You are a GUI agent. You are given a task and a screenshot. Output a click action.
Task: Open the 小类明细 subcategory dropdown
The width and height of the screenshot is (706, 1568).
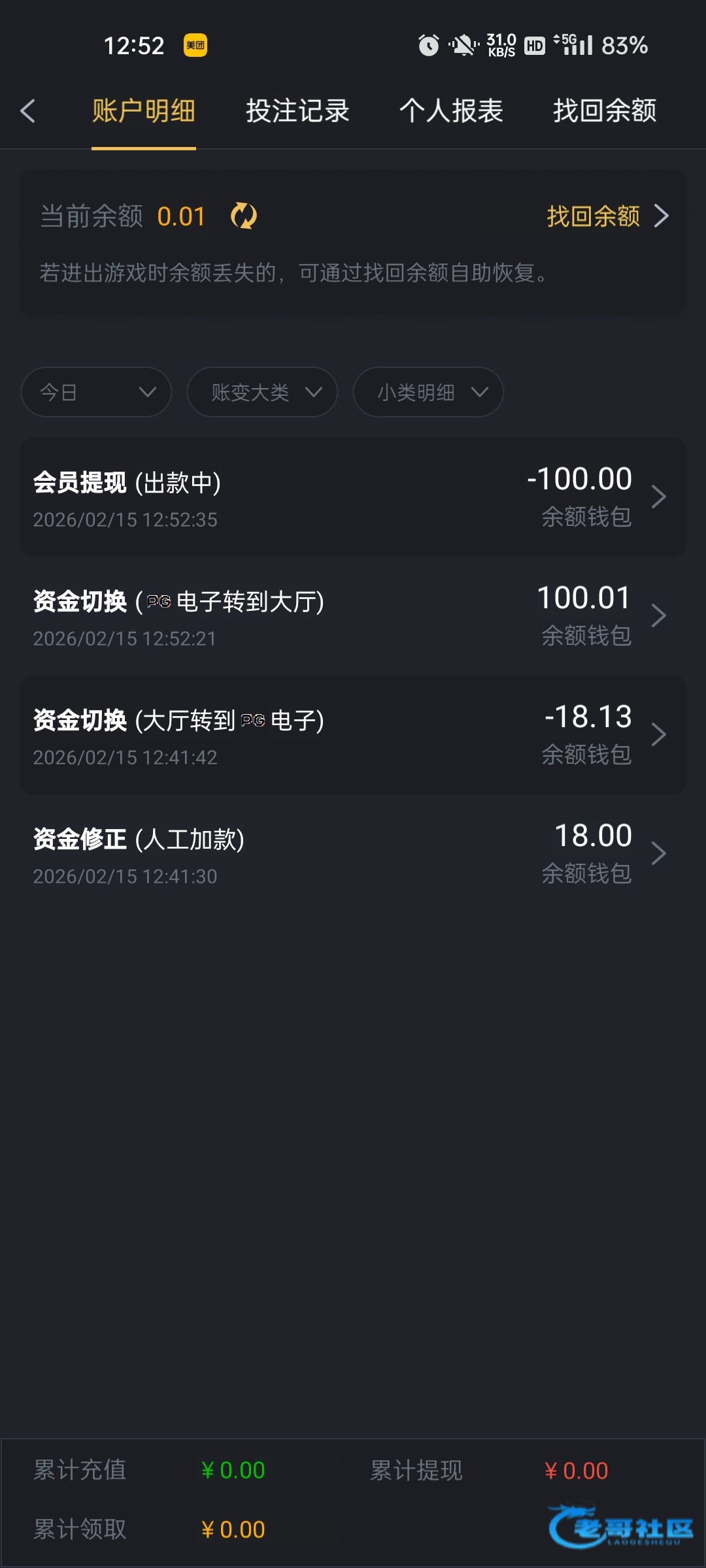pyautogui.click(x=428, y=392)
